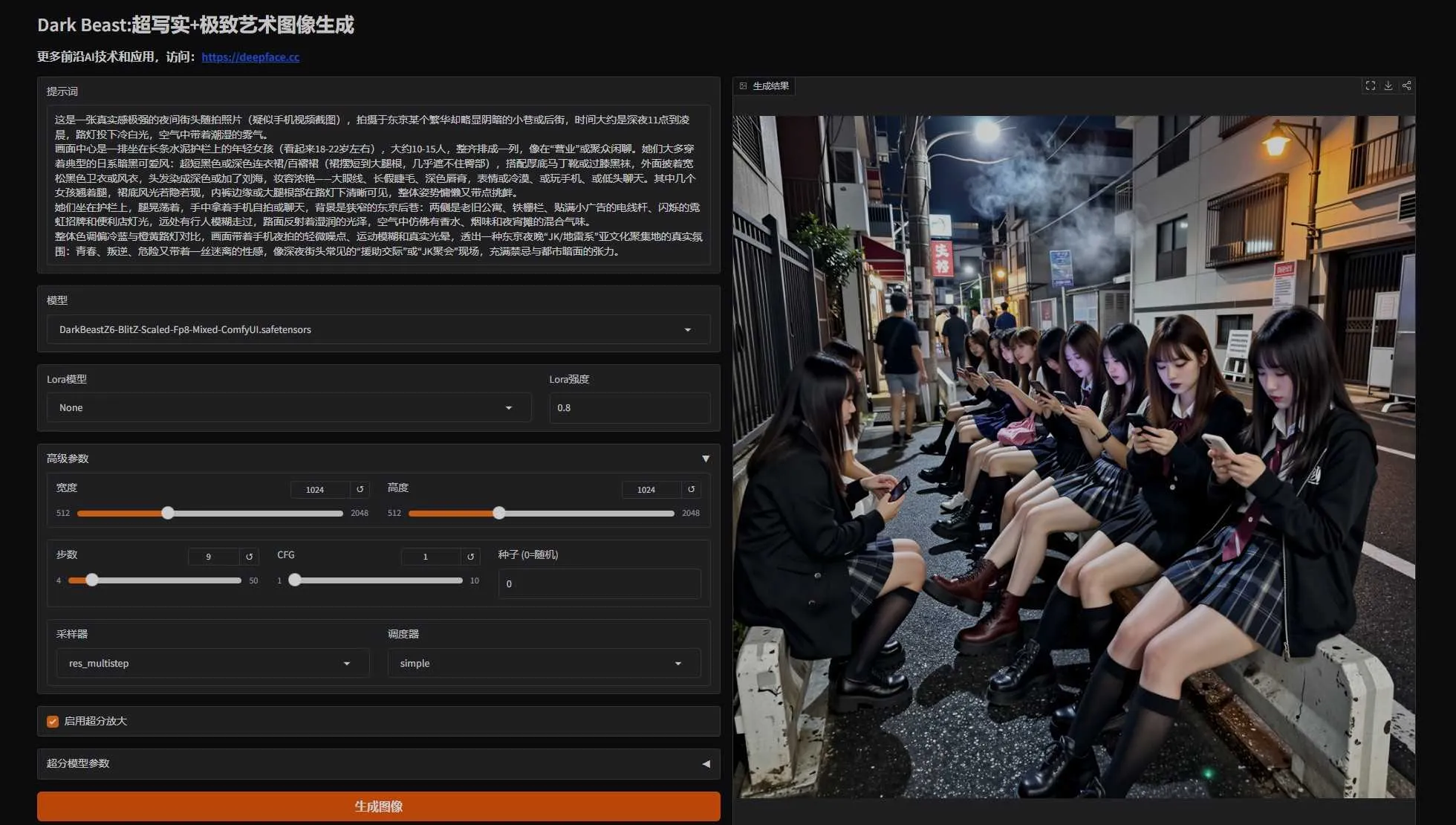Image resolution: width=1456 pixels, height=825 pixels.
Task: Click the reset icon next to 高度 value
Action: (691, 489)
